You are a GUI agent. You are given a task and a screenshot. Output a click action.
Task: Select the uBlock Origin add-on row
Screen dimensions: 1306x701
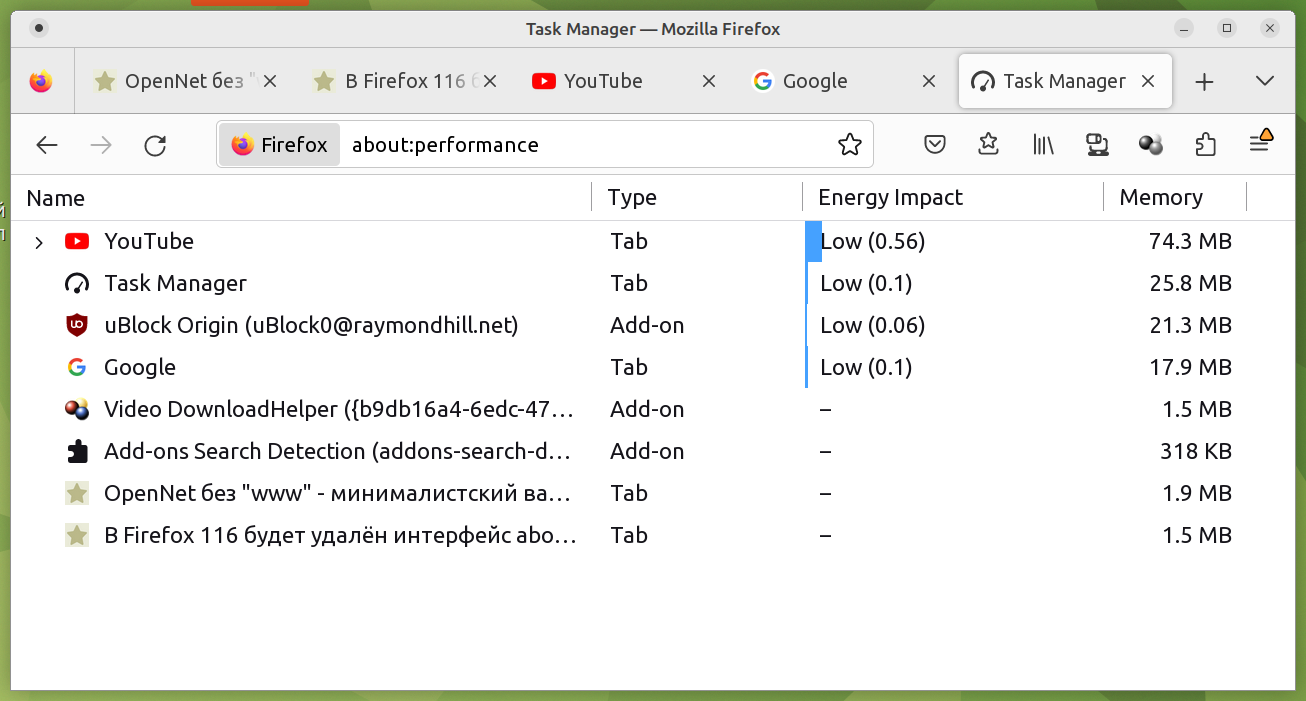coord(311,326)
